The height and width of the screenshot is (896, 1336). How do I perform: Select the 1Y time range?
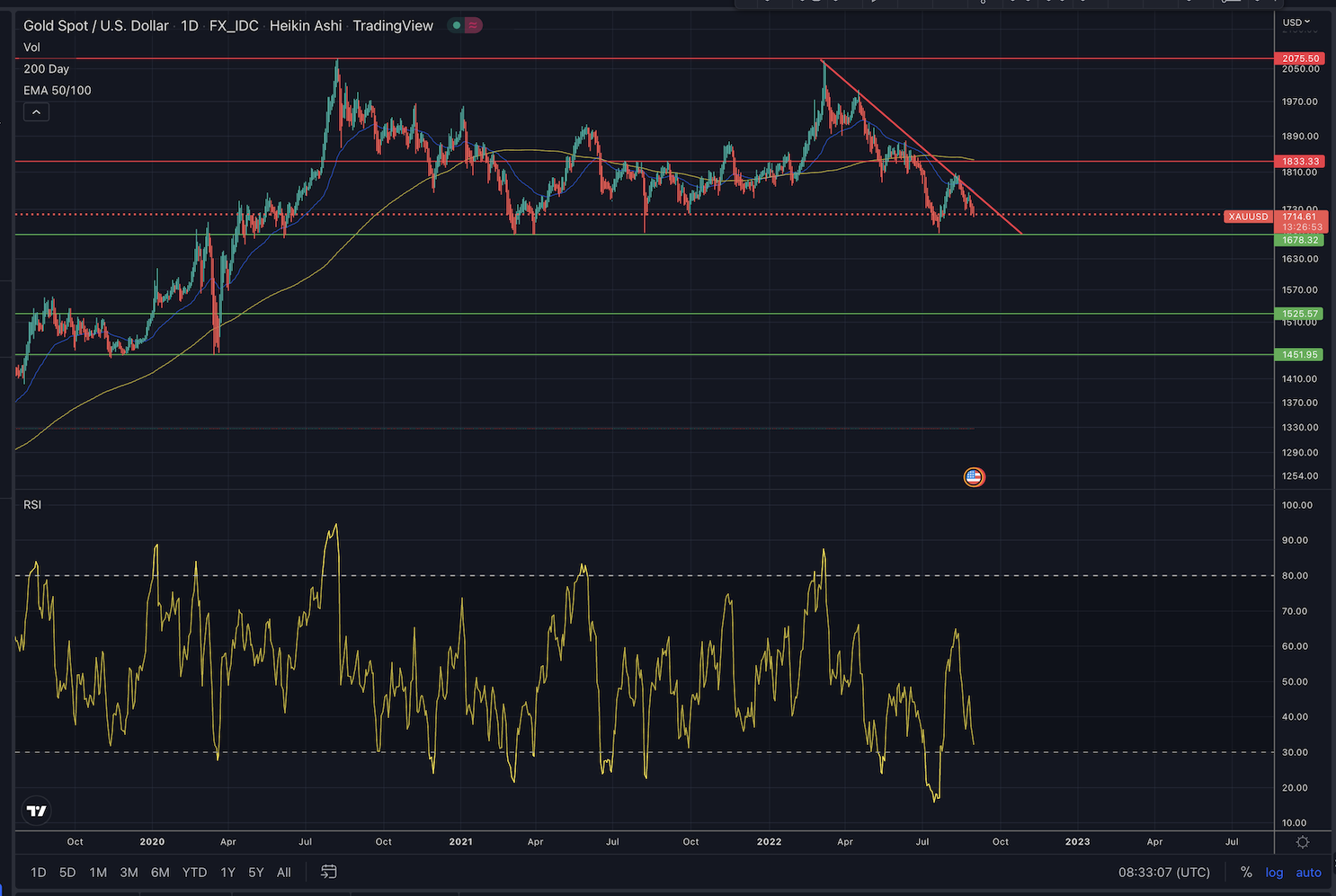(x=227, y=872)
